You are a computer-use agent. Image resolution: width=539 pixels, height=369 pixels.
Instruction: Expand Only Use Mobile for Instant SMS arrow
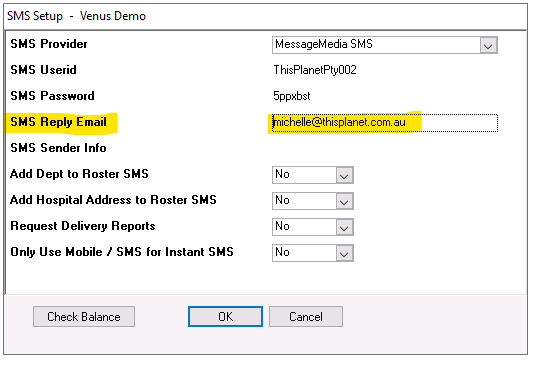344,253
